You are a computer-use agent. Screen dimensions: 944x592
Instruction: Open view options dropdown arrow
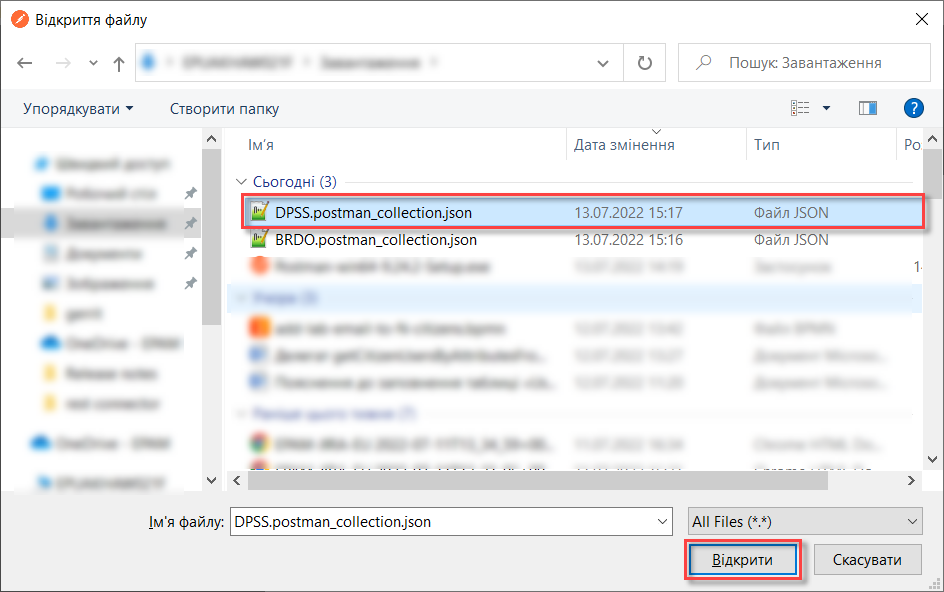(x=827, y=108)
